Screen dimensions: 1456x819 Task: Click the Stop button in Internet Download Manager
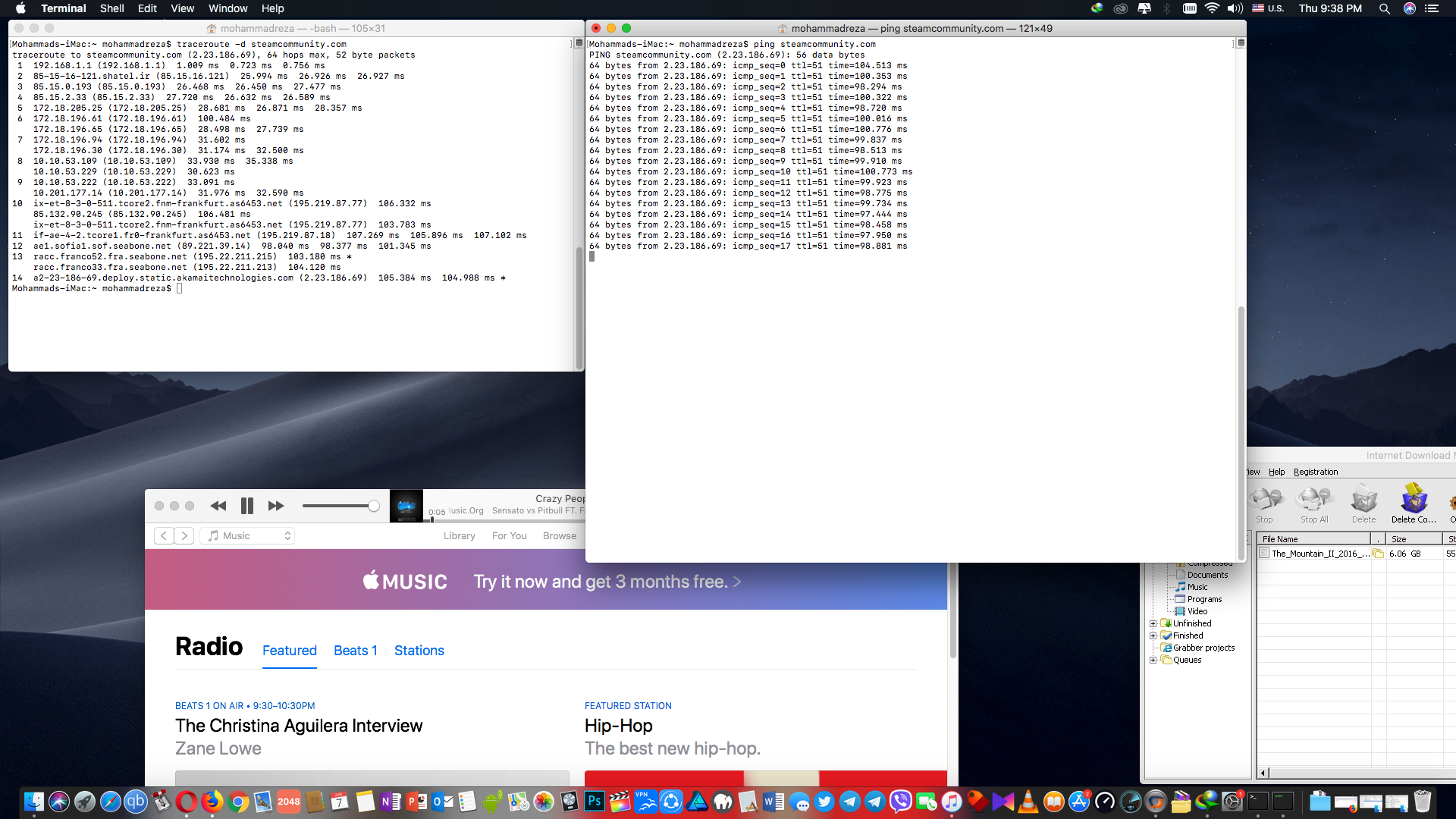click(x=1265, y=504)
